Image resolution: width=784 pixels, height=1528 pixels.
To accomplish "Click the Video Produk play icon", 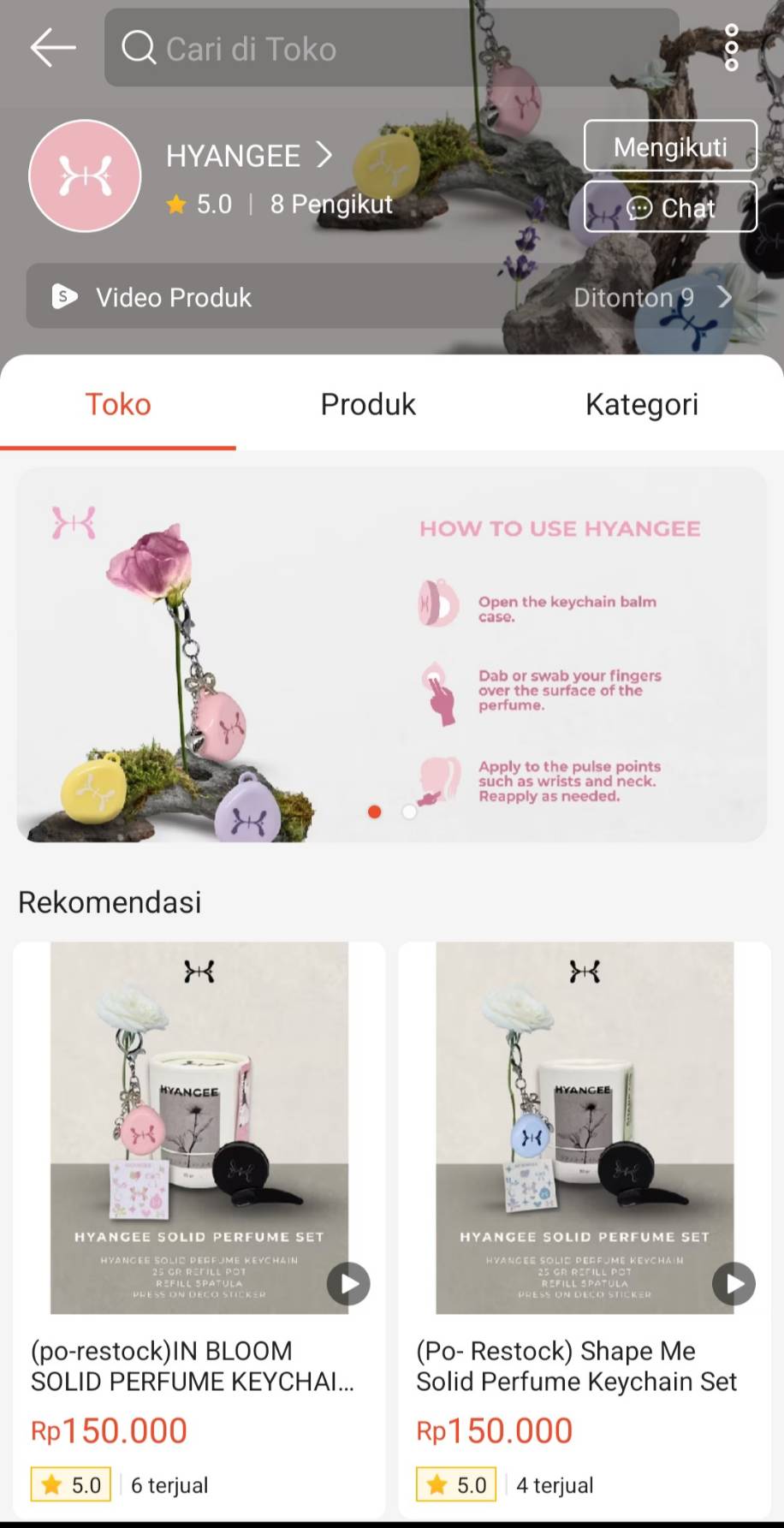I will point(64,296).
